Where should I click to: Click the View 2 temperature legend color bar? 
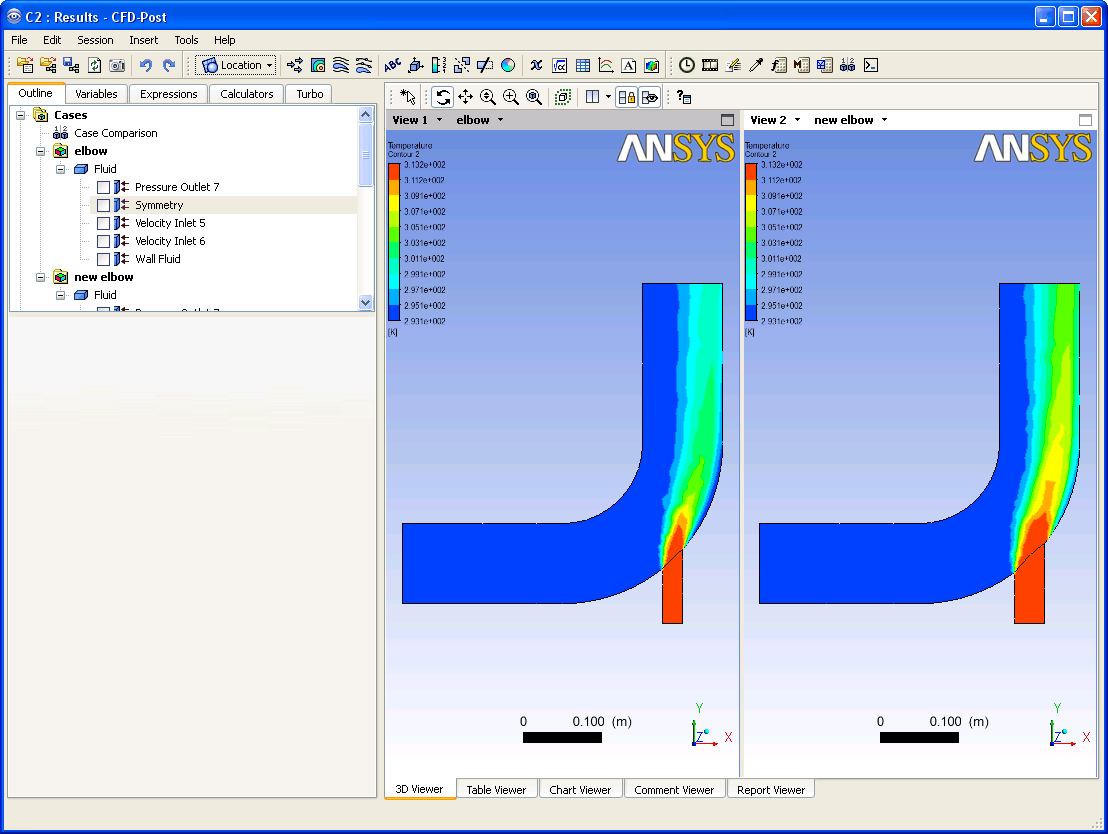[x=751, y=242]
